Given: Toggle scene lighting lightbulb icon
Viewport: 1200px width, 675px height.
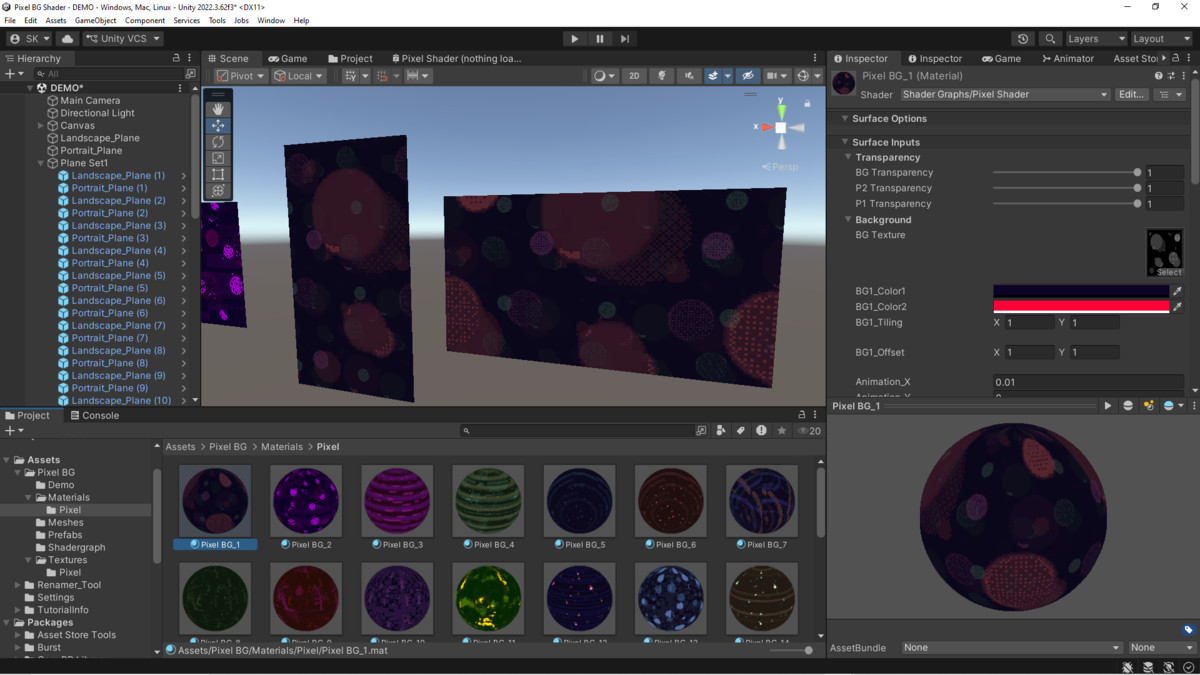Looking at the screenshot, I should (x=661, y=76).
